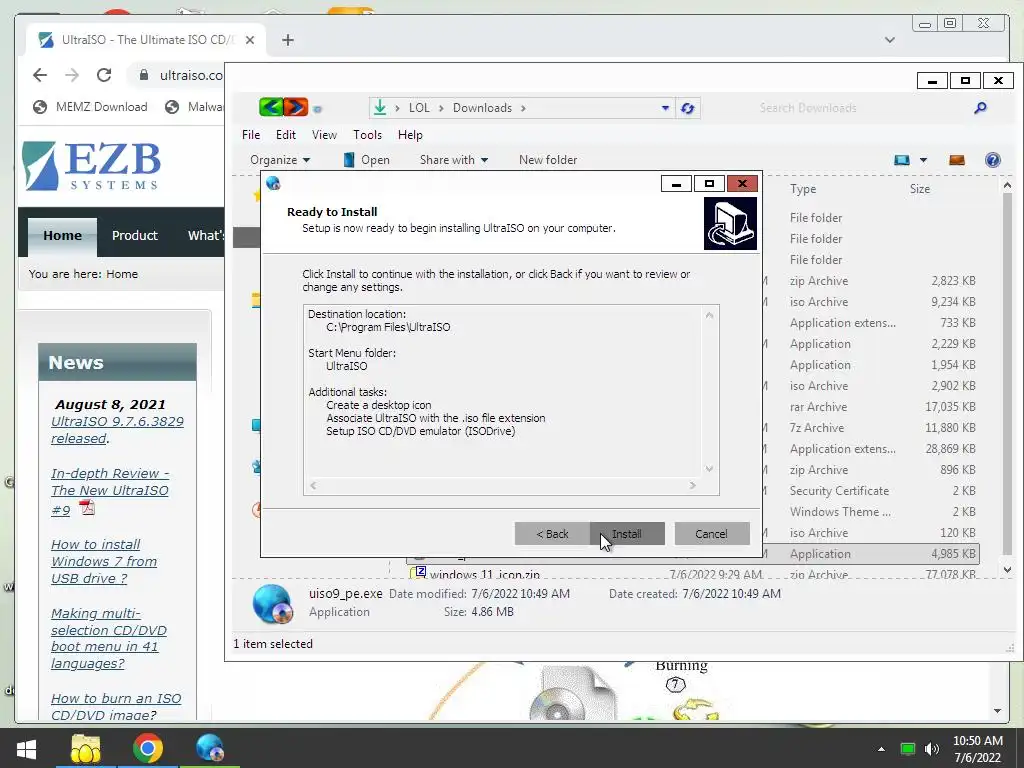Reload the UltraISO page in Chrome
The height and width of the screenshot is (768, 1024).
point(104,75)
